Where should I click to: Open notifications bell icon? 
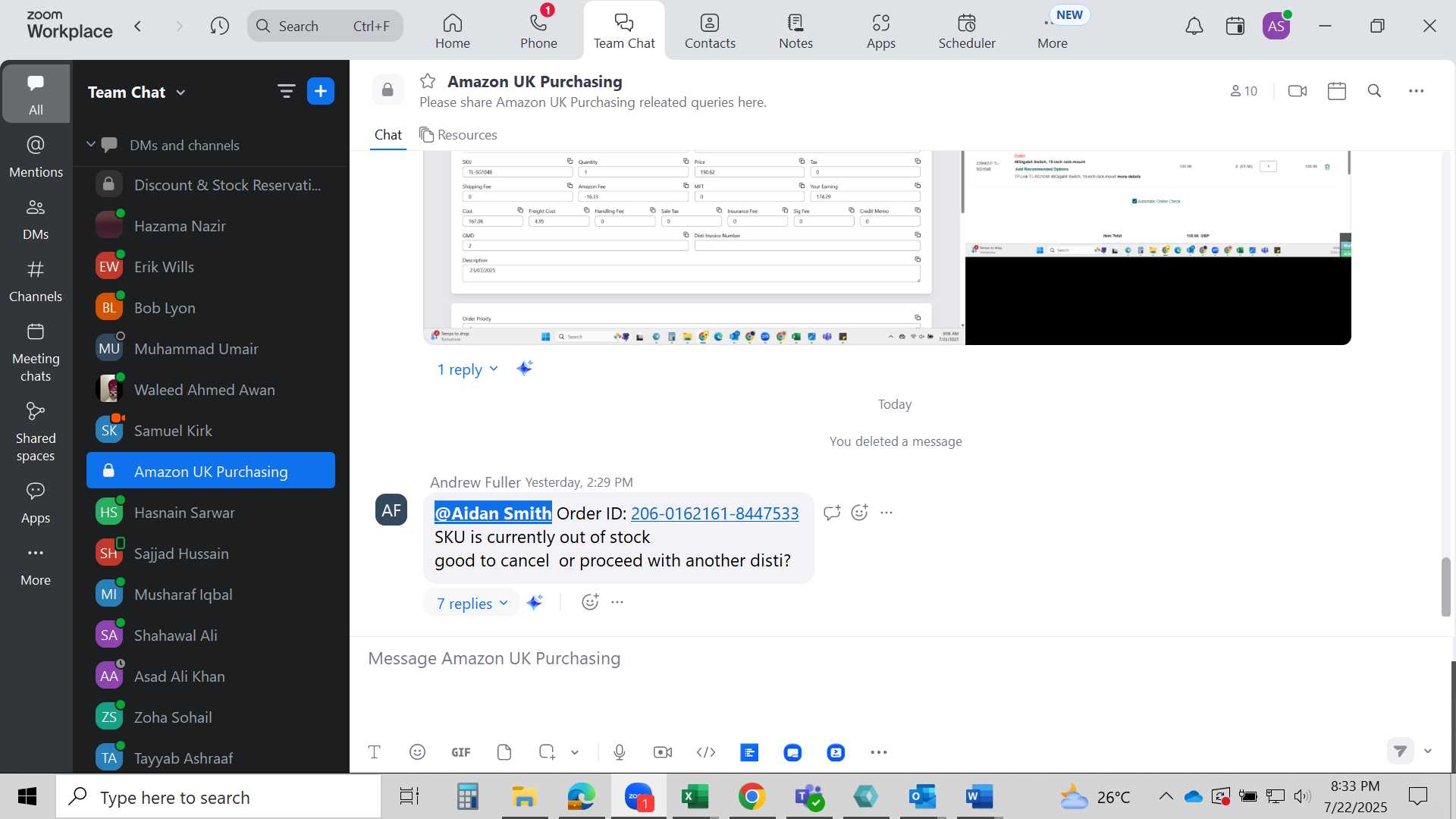pyautogui.click(x=1194, y=27)
